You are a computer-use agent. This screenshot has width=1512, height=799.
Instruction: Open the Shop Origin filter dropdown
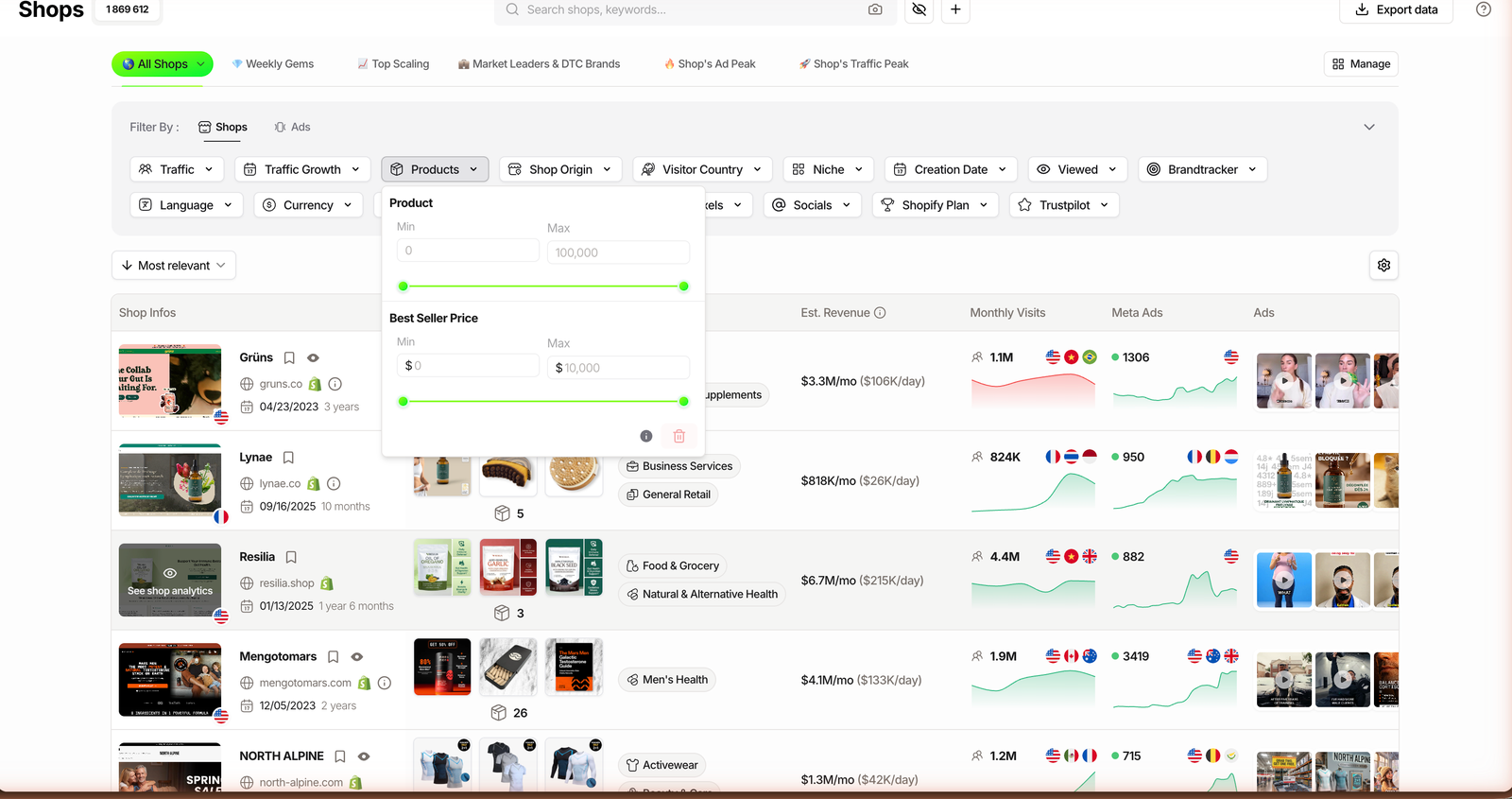560,169
